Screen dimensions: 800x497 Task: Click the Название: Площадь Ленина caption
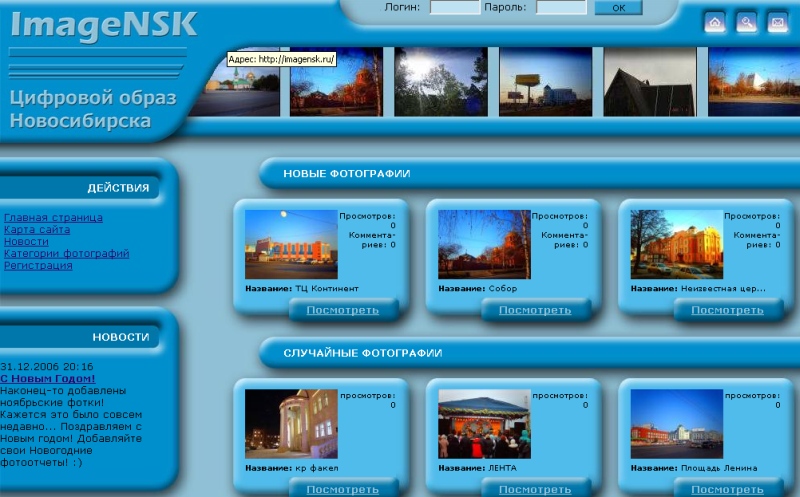pos(694,468)
